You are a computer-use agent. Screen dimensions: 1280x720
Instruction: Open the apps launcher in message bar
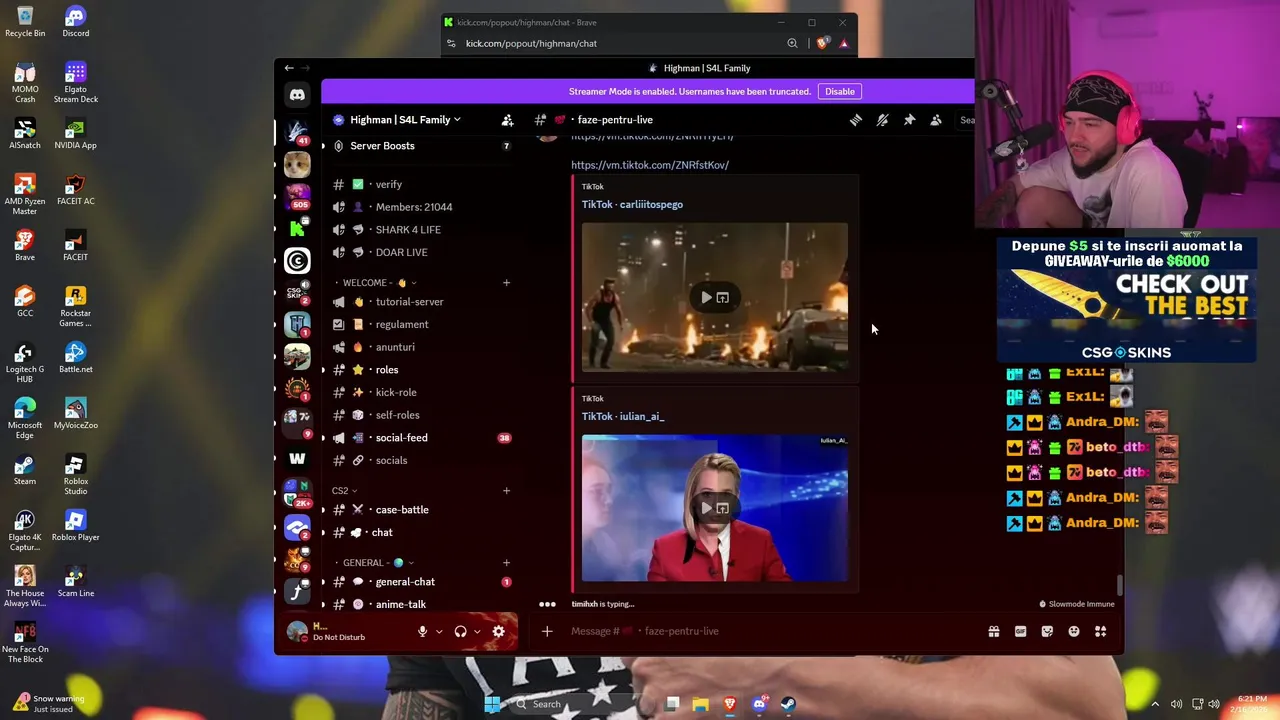tap(1101, 631)
